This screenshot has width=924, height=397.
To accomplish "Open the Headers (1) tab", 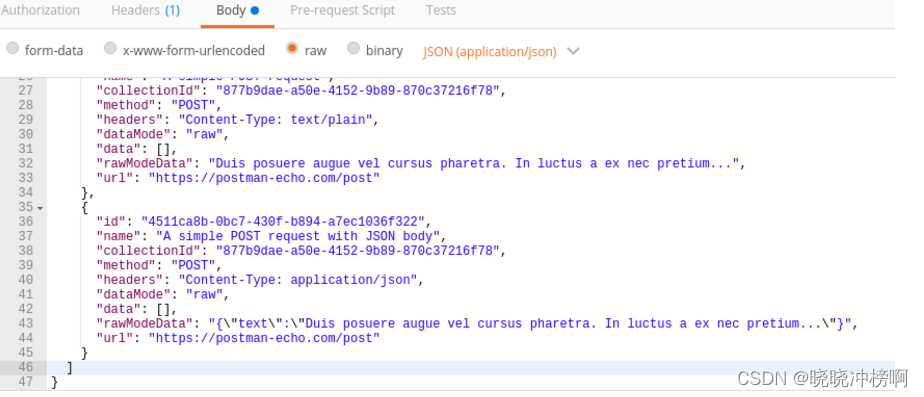I will pos(146,11).
